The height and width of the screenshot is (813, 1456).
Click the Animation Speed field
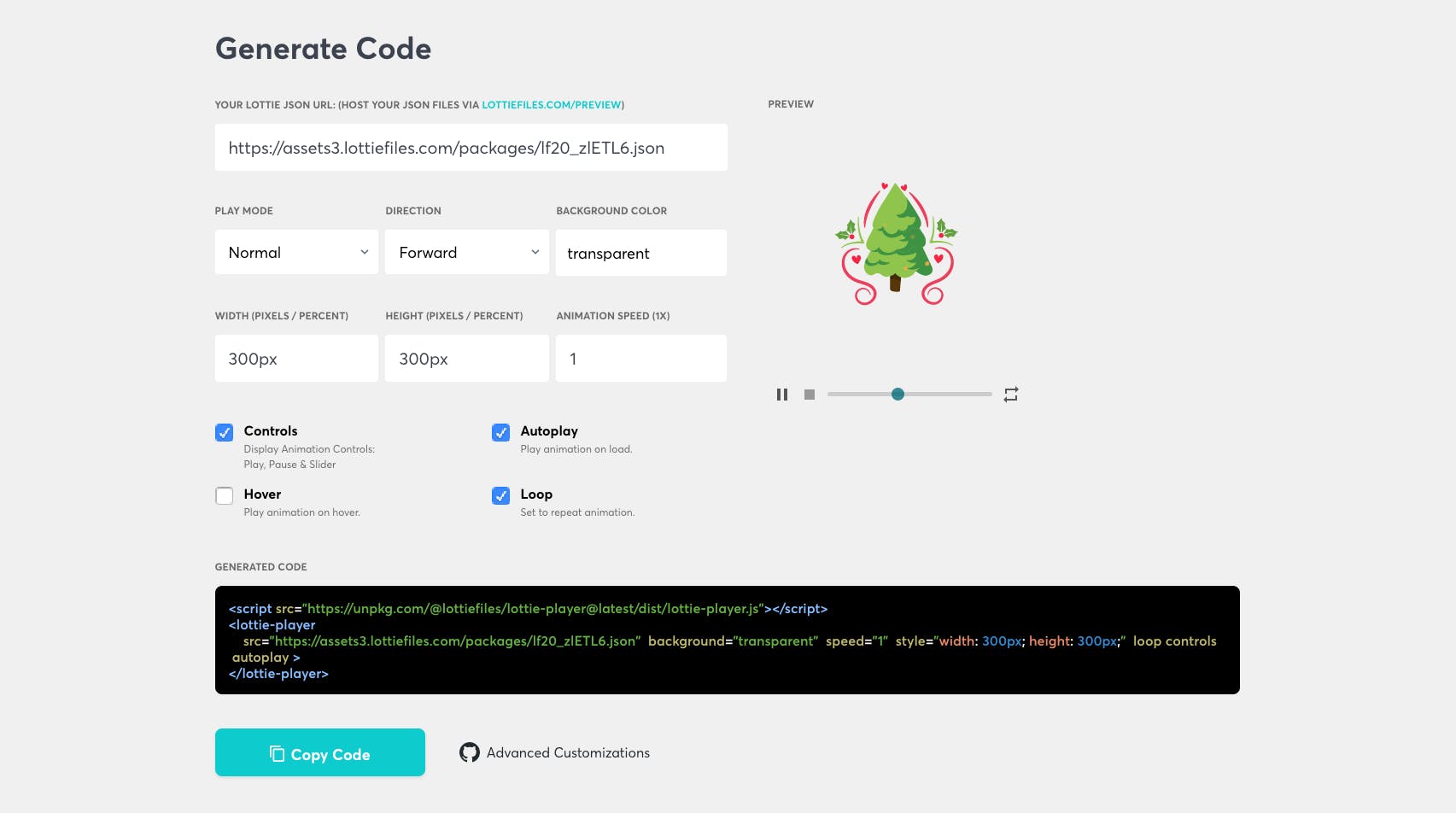point(641,359)
